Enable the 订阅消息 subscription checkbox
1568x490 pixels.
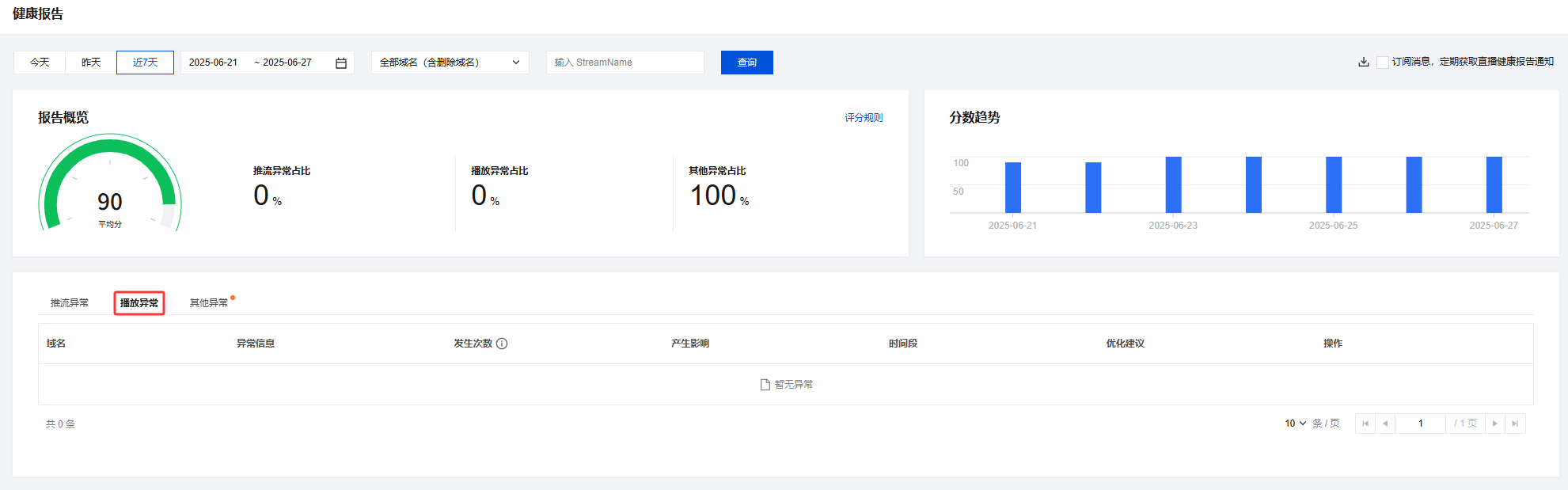pos(1382,63)
